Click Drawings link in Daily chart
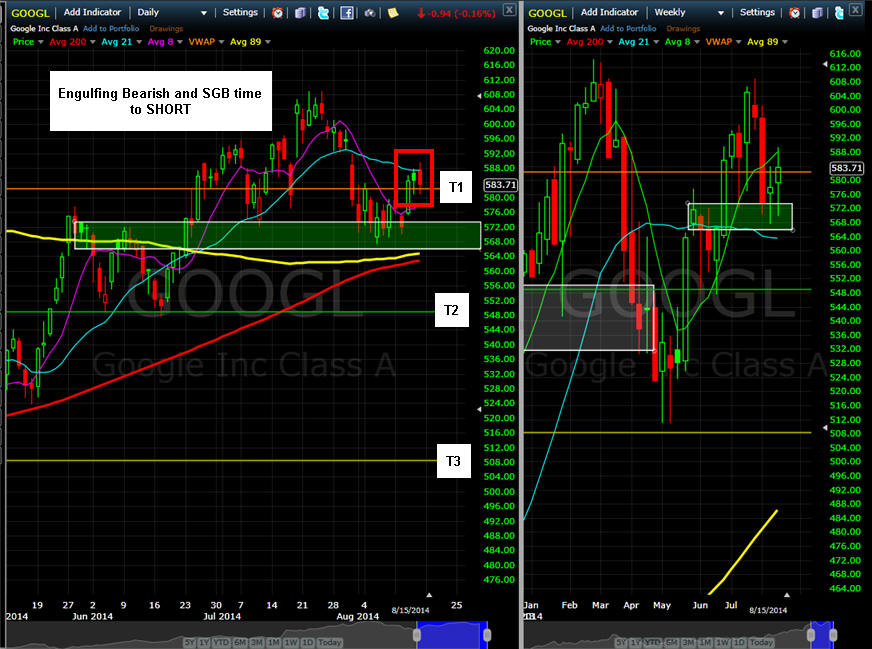Image resolution: width=872 pixels, height=649 pixels. pos(166,28)
